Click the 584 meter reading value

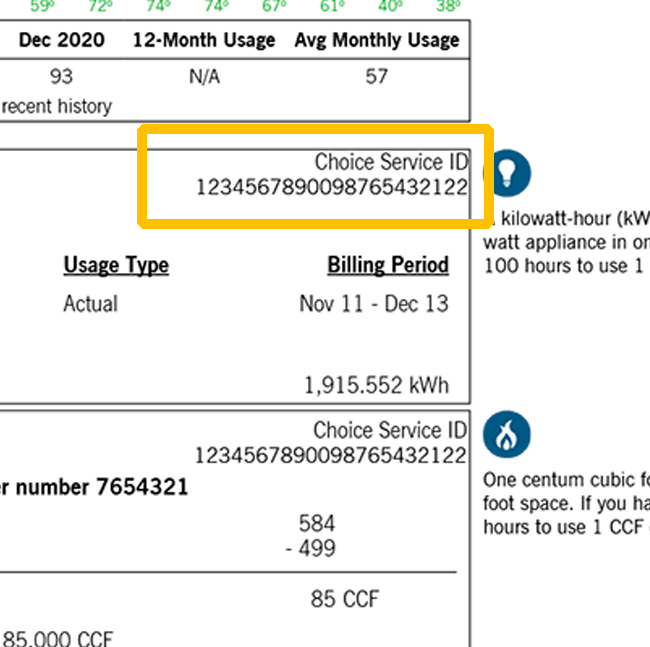coord(317,522)
